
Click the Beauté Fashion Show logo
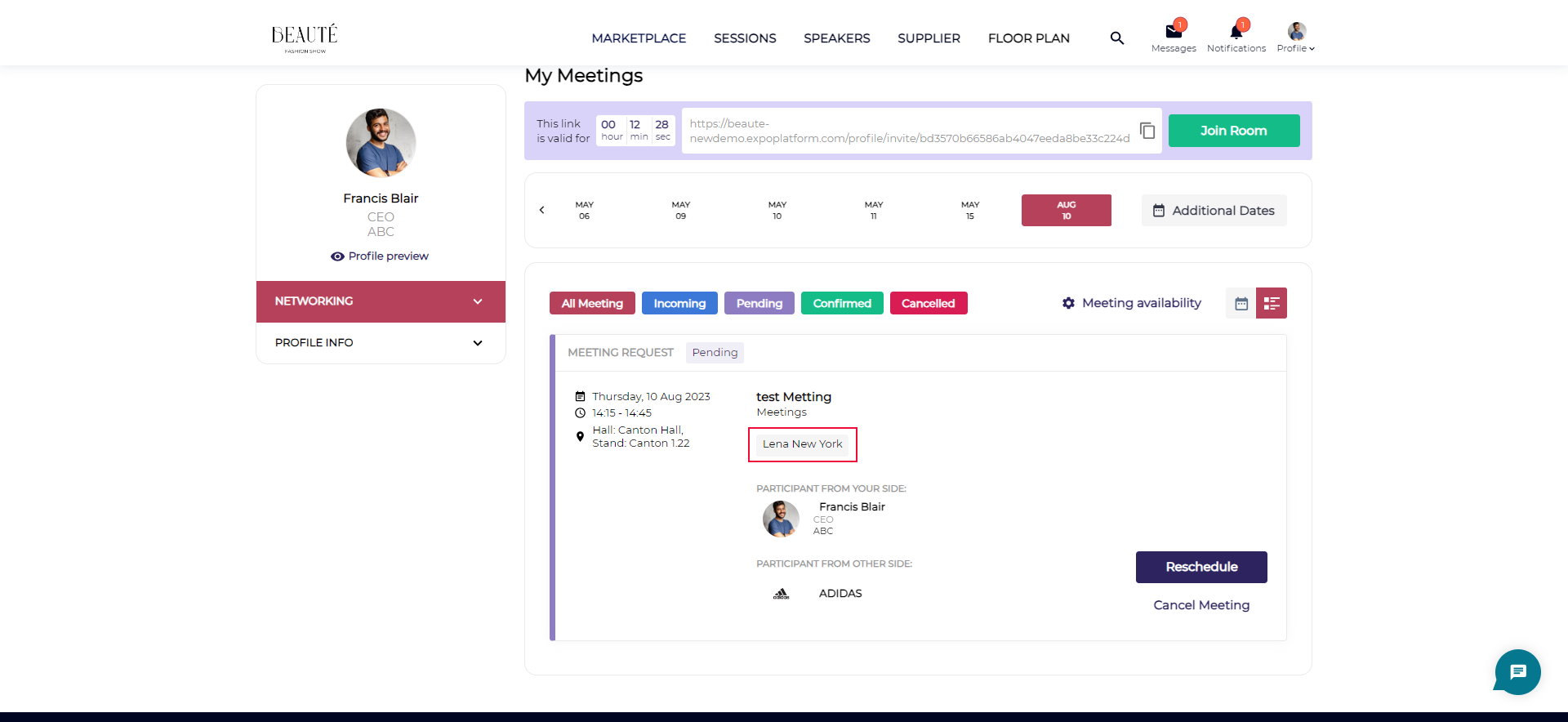coord(305,38)
